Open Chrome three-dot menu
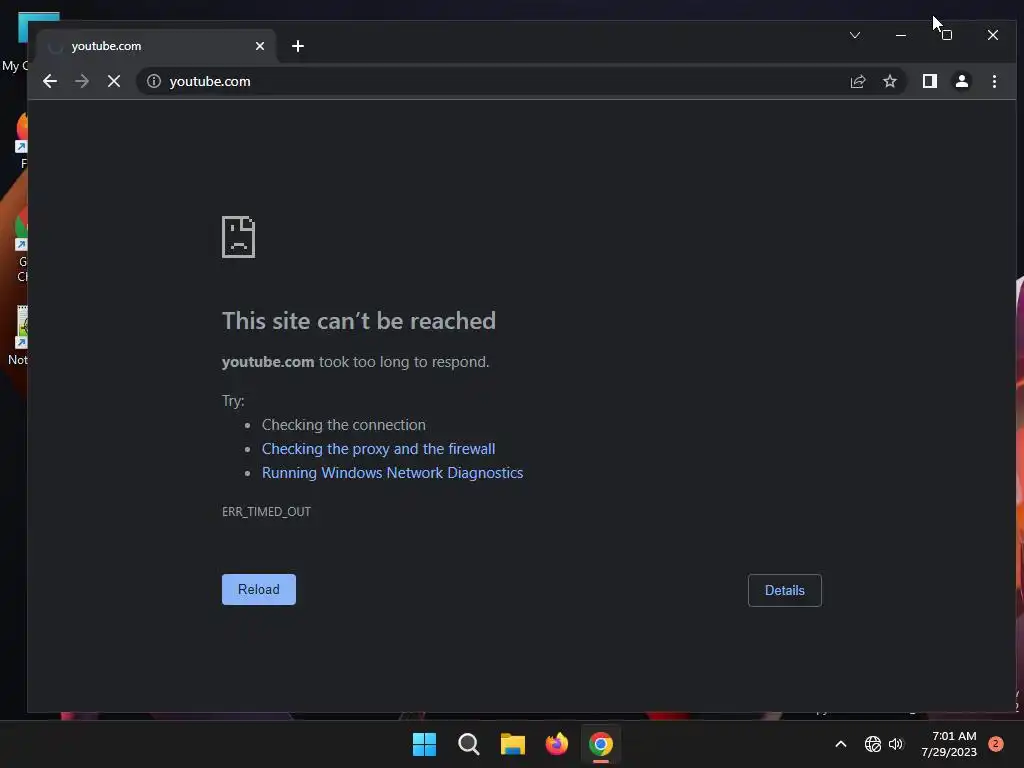 coord(994,81)
